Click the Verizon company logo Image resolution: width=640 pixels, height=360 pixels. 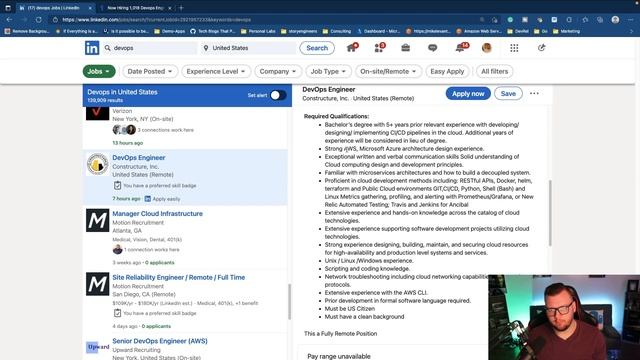[98, 113]
